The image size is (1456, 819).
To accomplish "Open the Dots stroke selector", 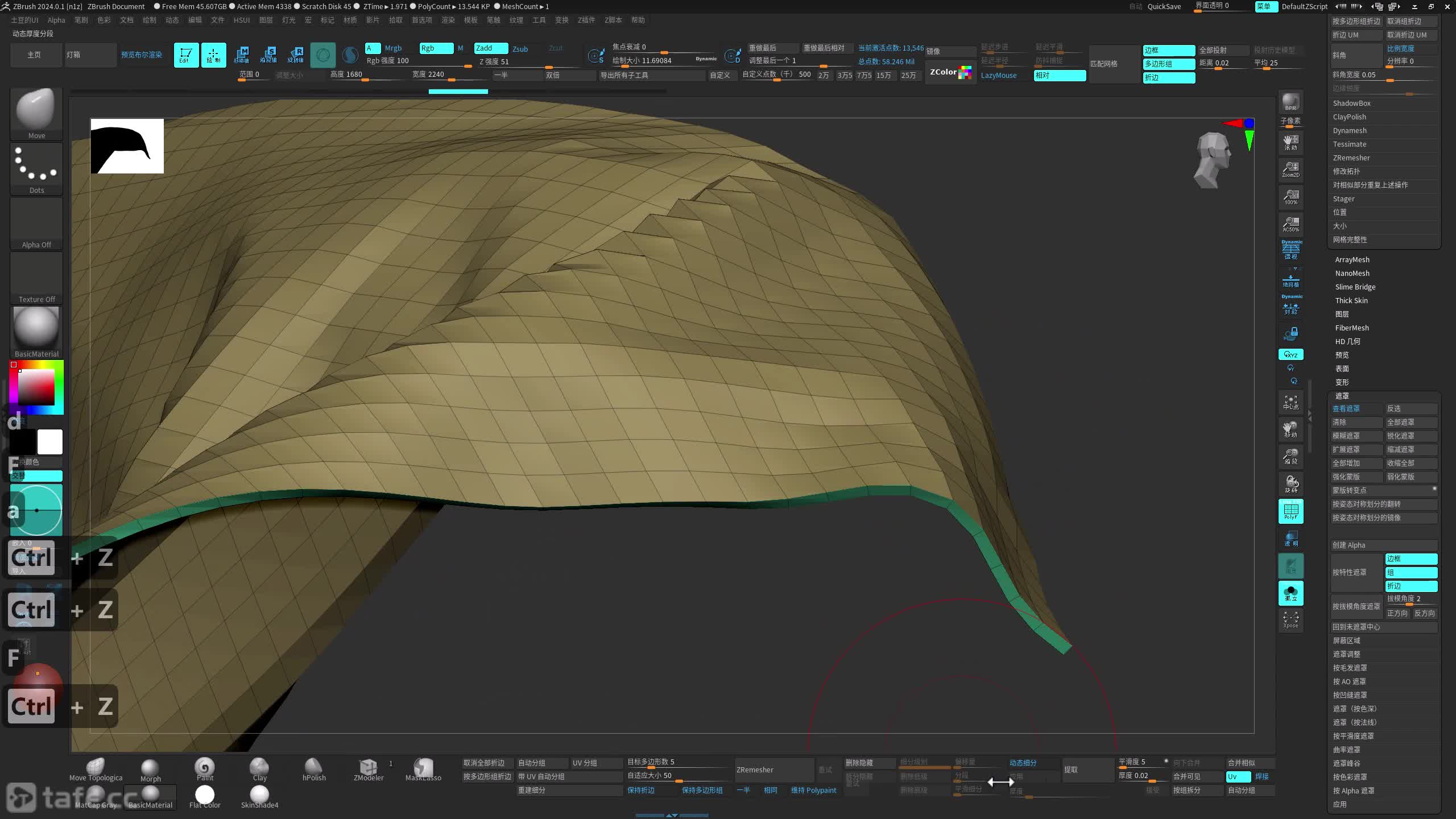I will (x=36, y=168).
